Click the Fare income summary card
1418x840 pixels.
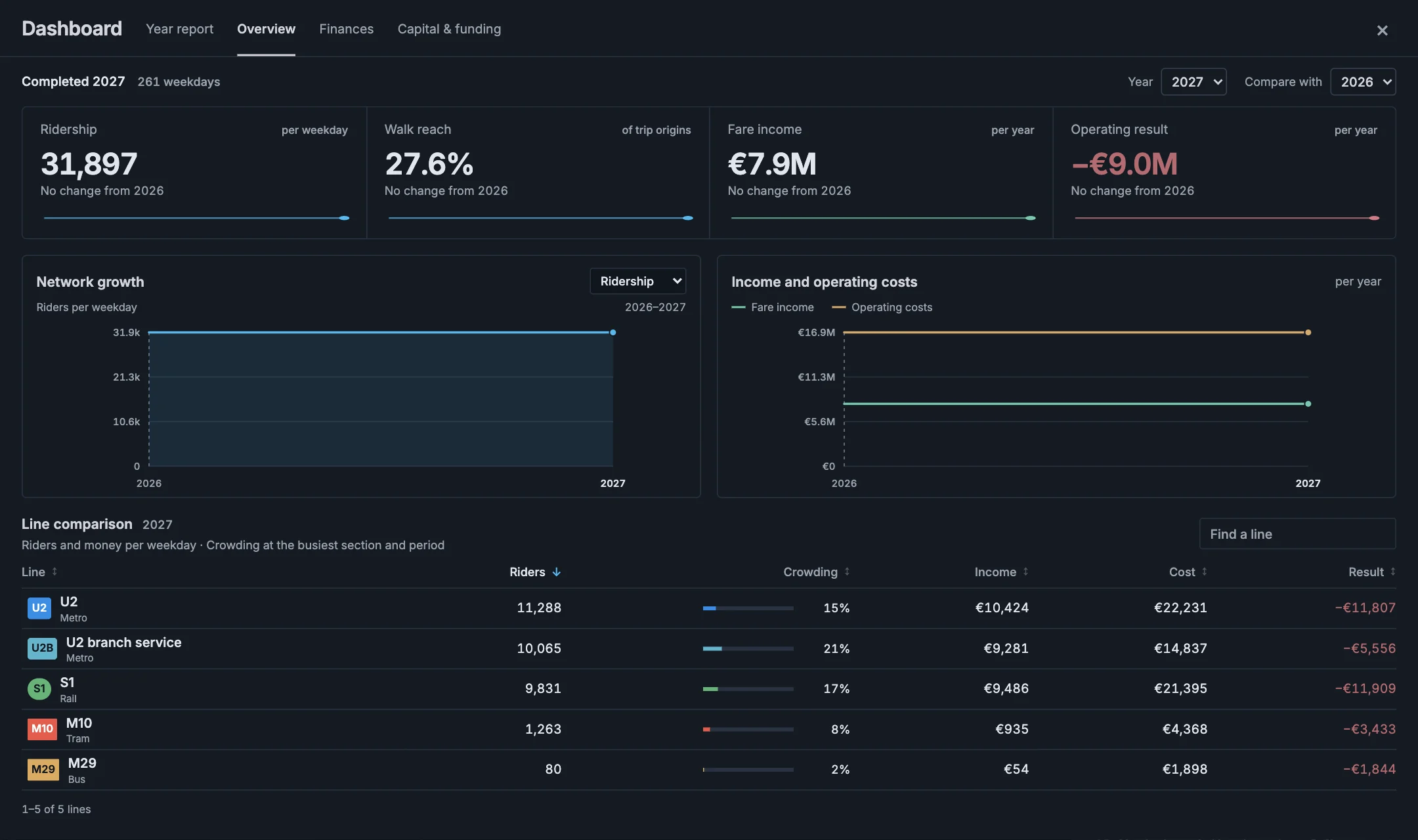click(x=881, y=173)
